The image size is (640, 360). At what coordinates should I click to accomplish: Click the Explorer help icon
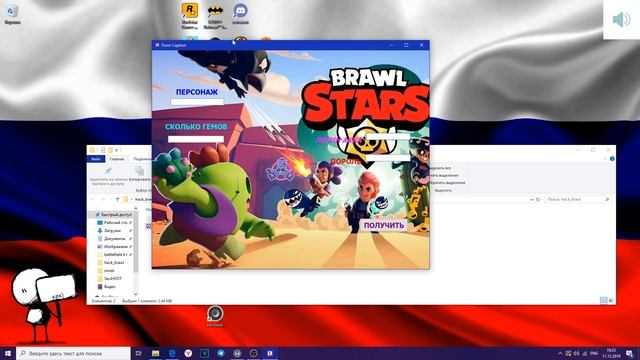click(x=612, y=159)
